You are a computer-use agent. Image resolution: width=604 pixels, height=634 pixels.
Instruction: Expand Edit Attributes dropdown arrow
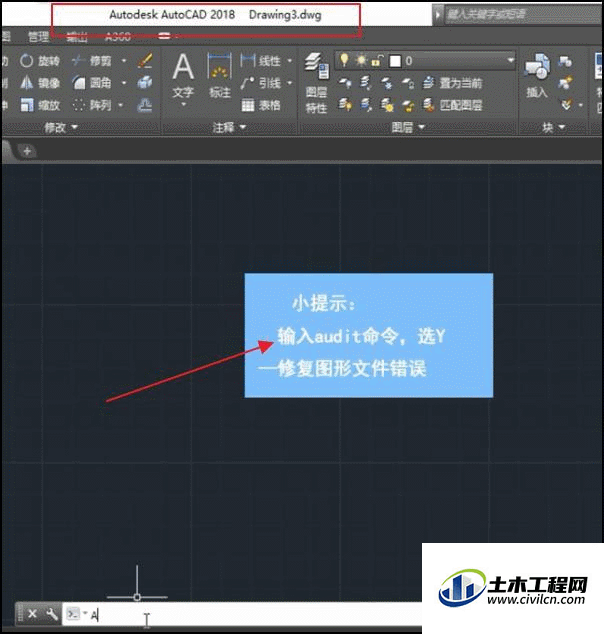coord(581,105)
